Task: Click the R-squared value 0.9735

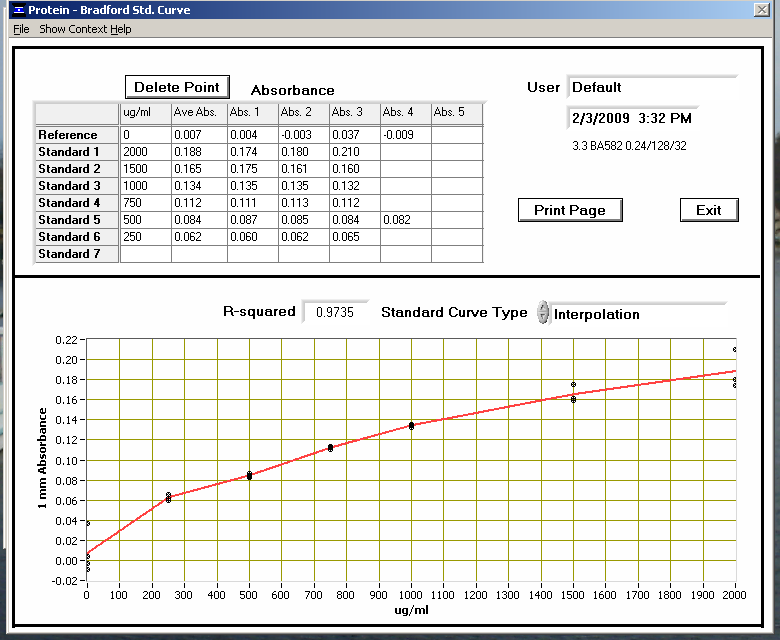Action: (335, 312)
